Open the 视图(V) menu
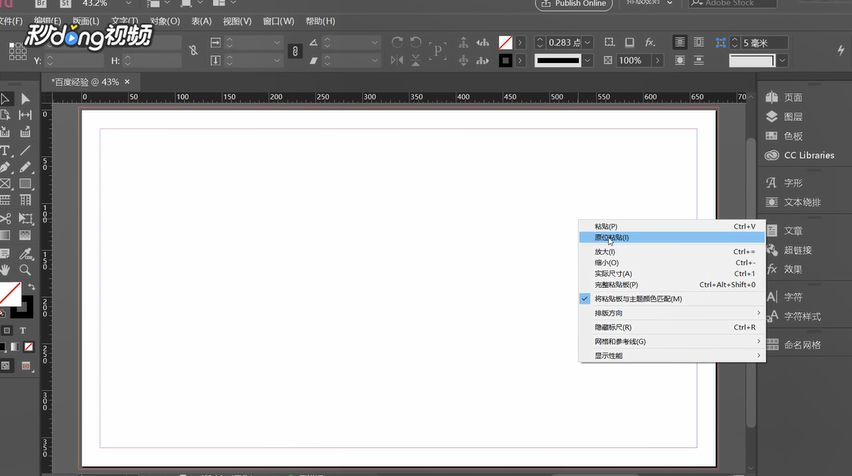The height and width of the screenshot is (476, 852). (237, 21)
